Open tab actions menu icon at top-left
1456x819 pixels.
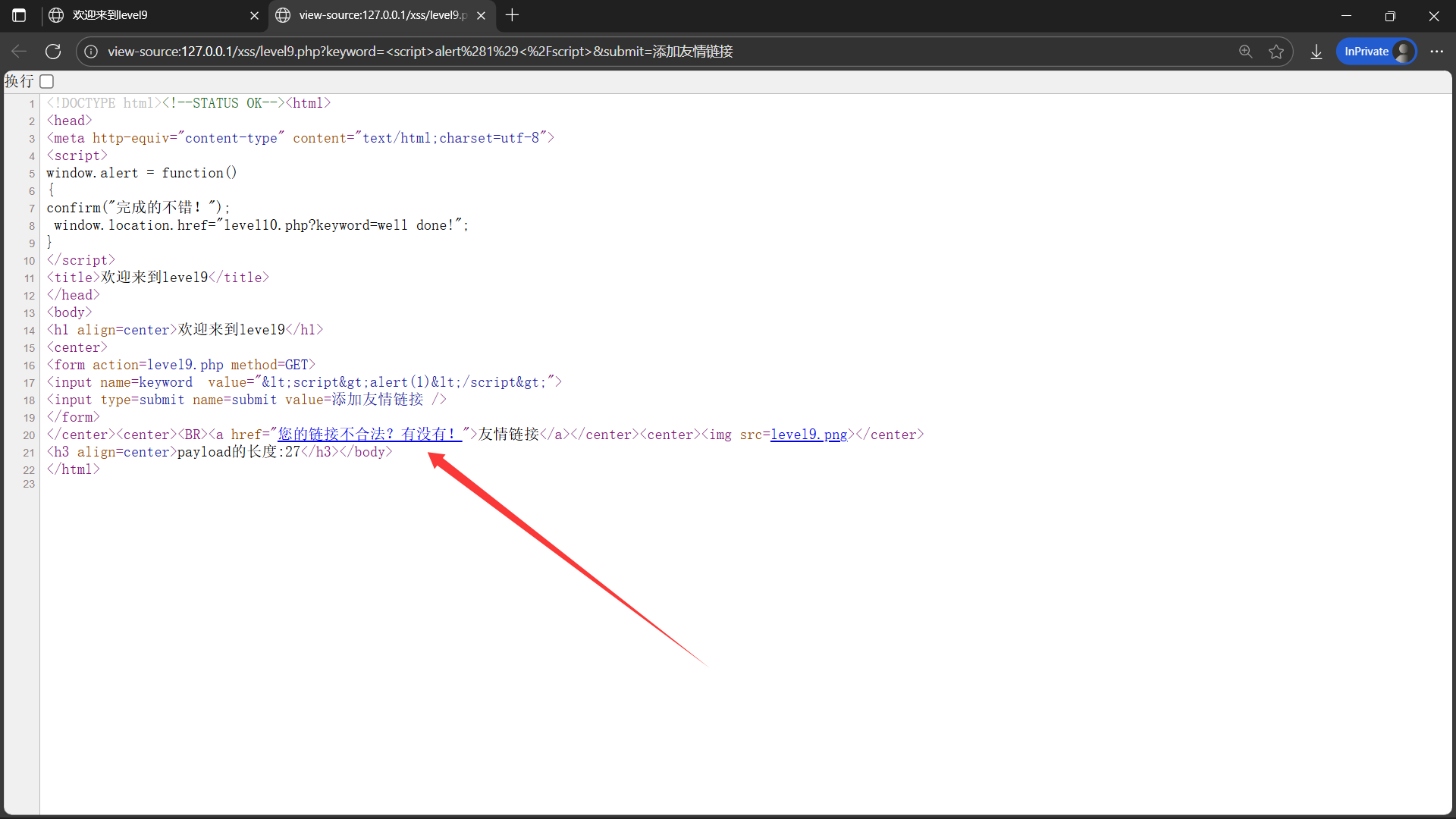[x=19, y=15]
